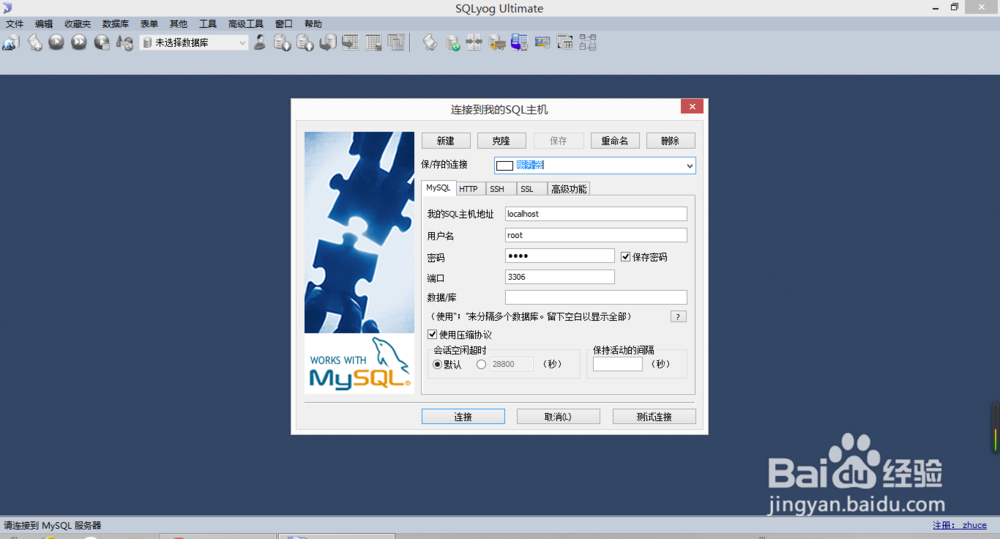Viewport: 1000px width, 539px height.
Task: Click the database synchronization icon
Action: [x=453, y=43]
